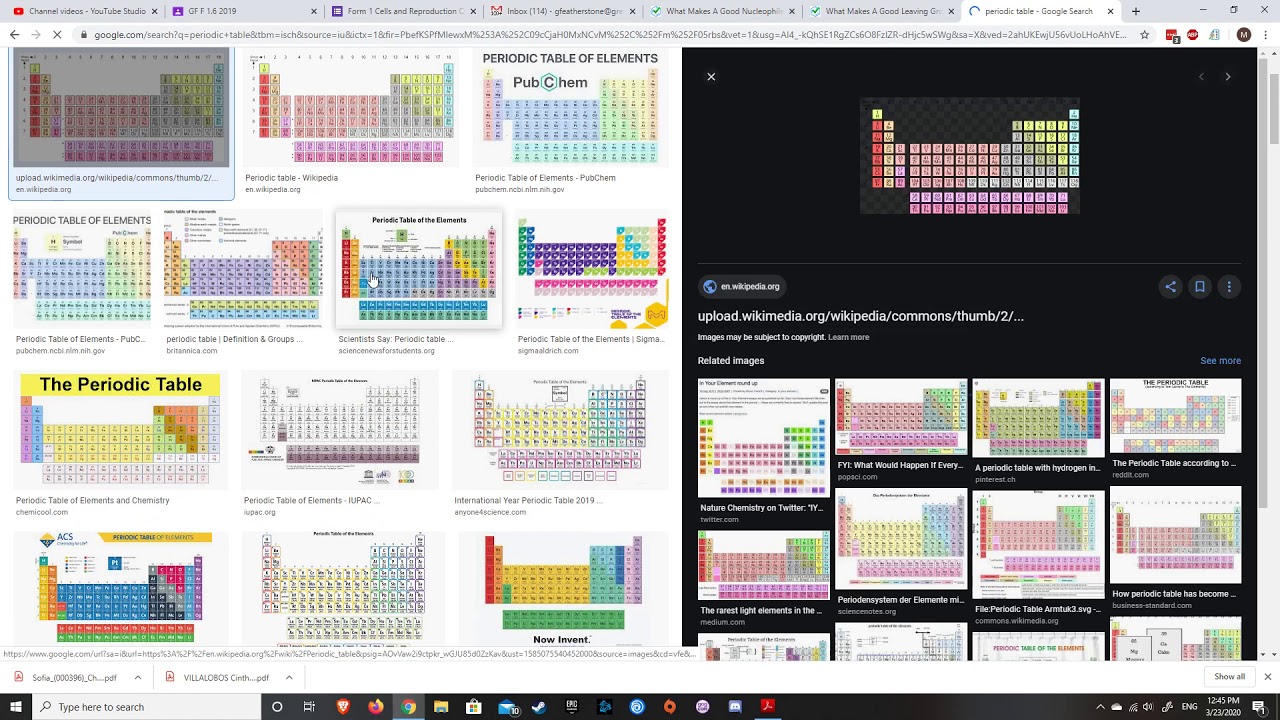This screenshot has width=1280, height=720.
Task: Open downloaded file VILLALOBOS Cinth PDF
Action: (x=217, y=677)
